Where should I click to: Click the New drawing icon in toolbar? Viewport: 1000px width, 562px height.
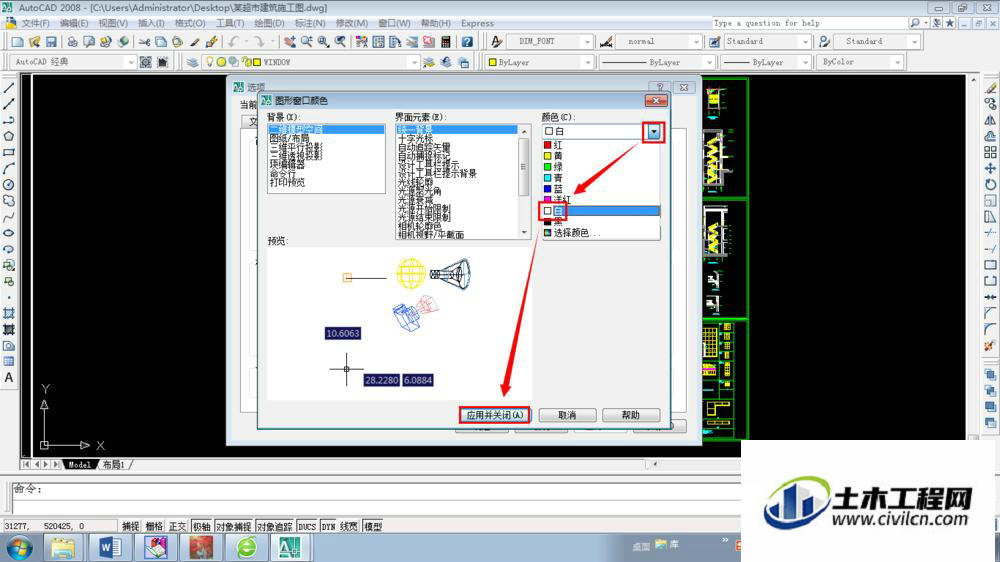pyautogui.click(x=17, y=42)
